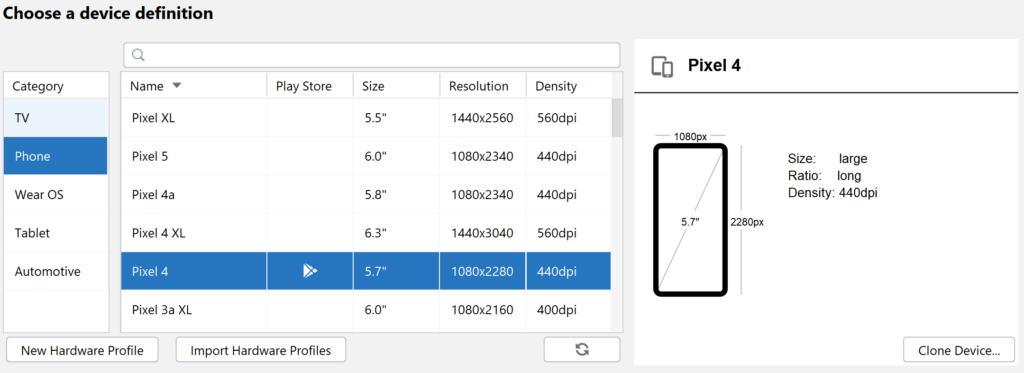Click the 1440x2560 resolution cell

click(483, 118)
